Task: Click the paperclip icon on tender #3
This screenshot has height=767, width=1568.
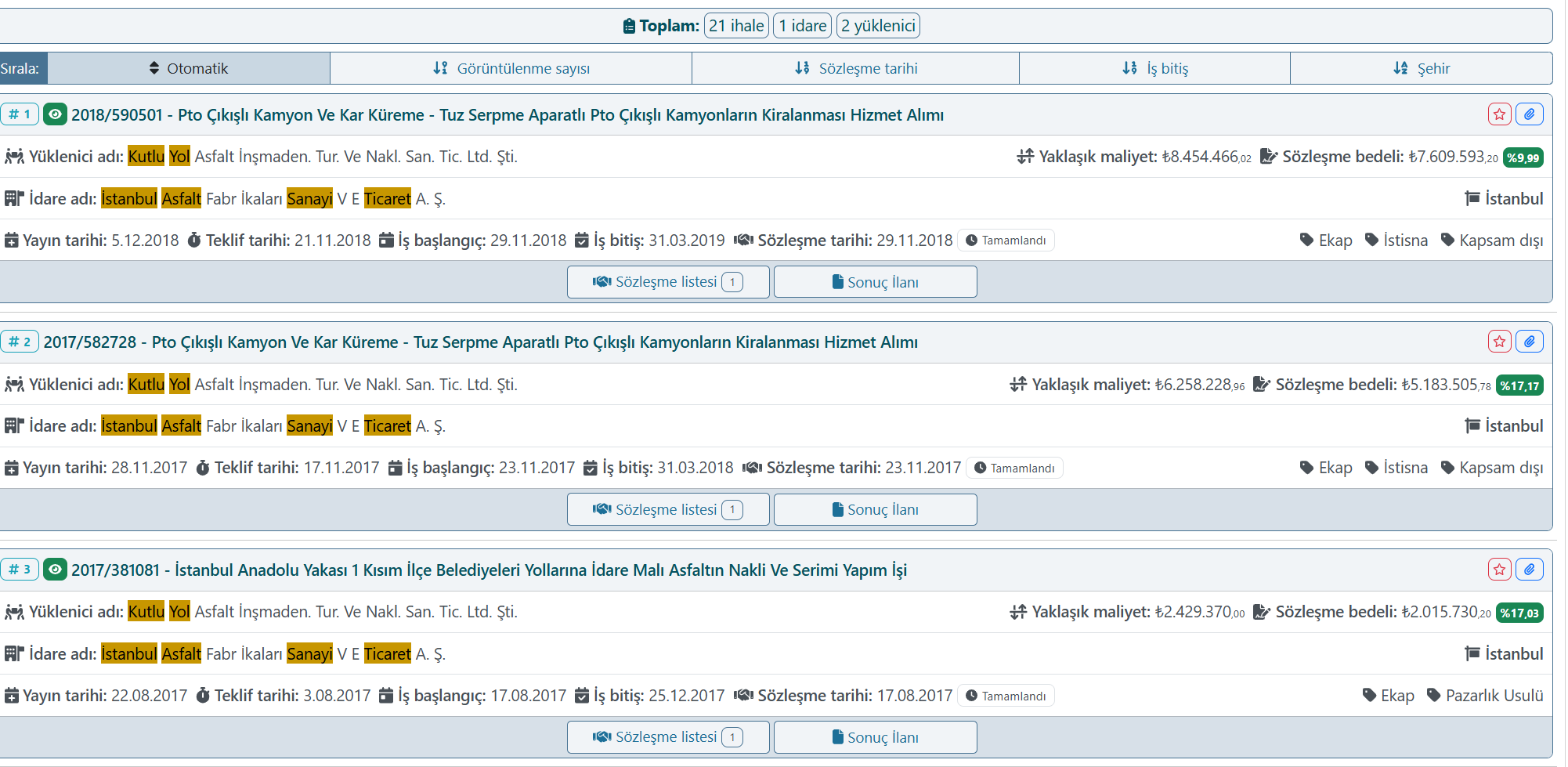Action: tap(1529, 570)
